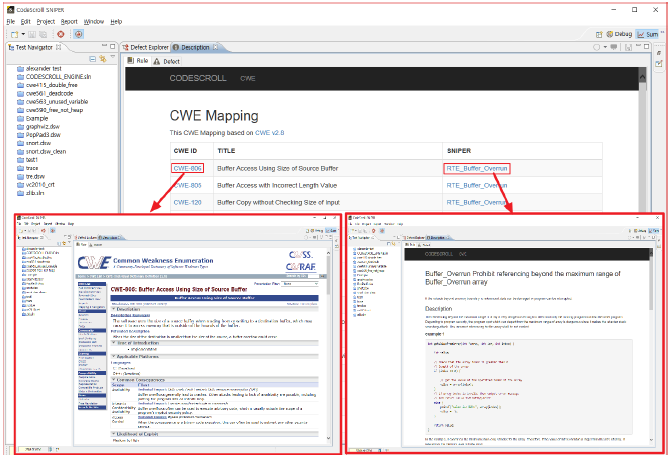
Task: Switch to the Debug perspective
Action: click(x=620, y=34)
